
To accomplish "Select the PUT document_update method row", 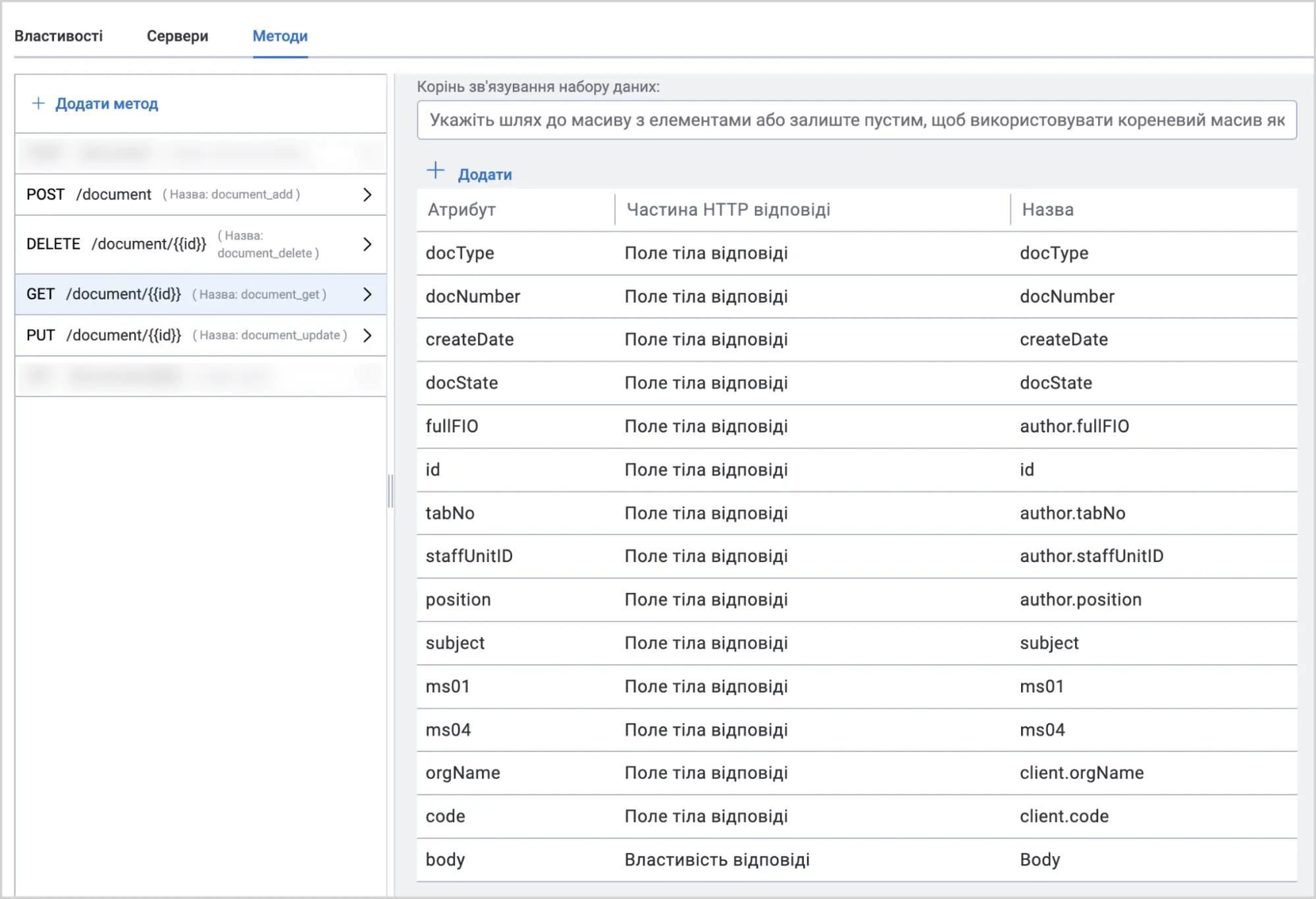I will 201,335.
